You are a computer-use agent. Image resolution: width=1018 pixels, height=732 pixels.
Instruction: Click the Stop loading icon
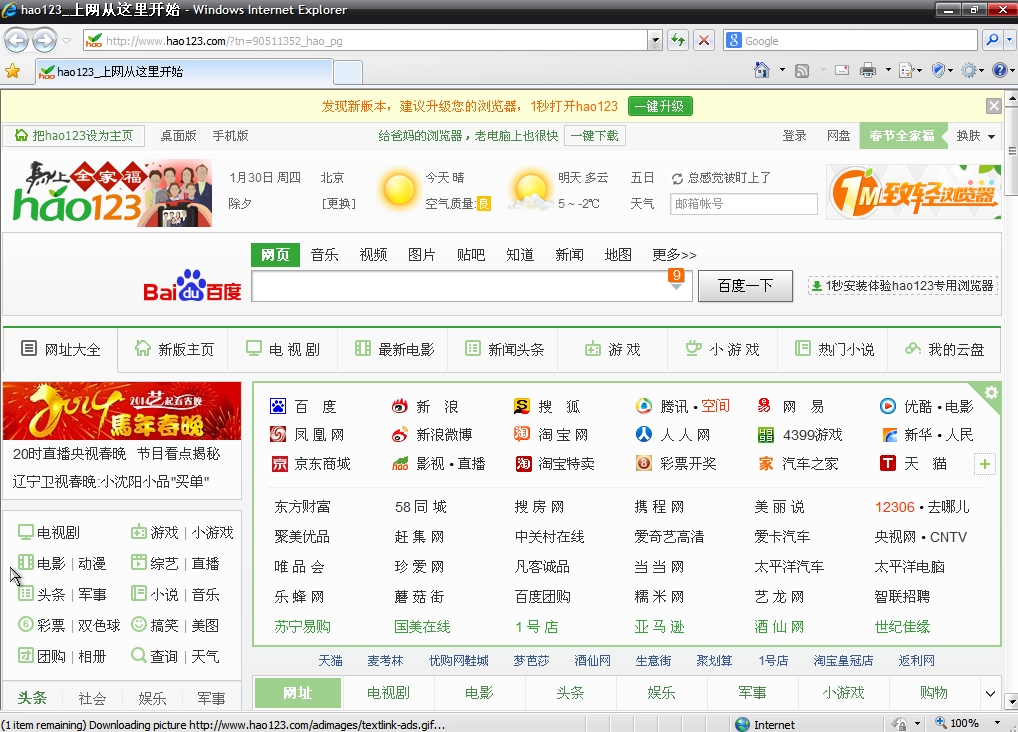704,41
